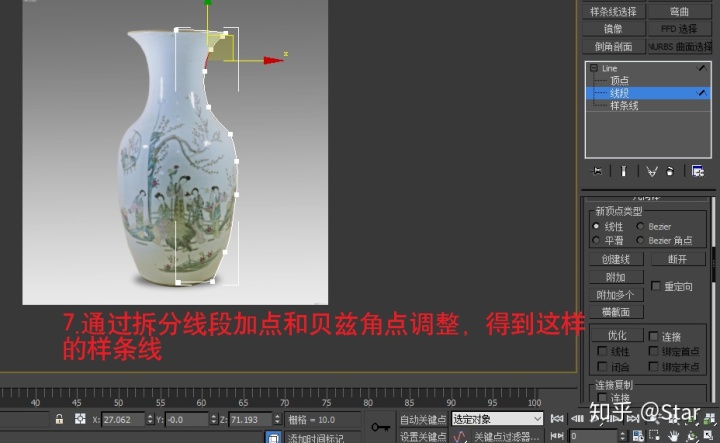The width and height of the screenshot is (720, 443).
Task: Click the Y coordinate spinner arrows
Action: click(x=214, y=419)
